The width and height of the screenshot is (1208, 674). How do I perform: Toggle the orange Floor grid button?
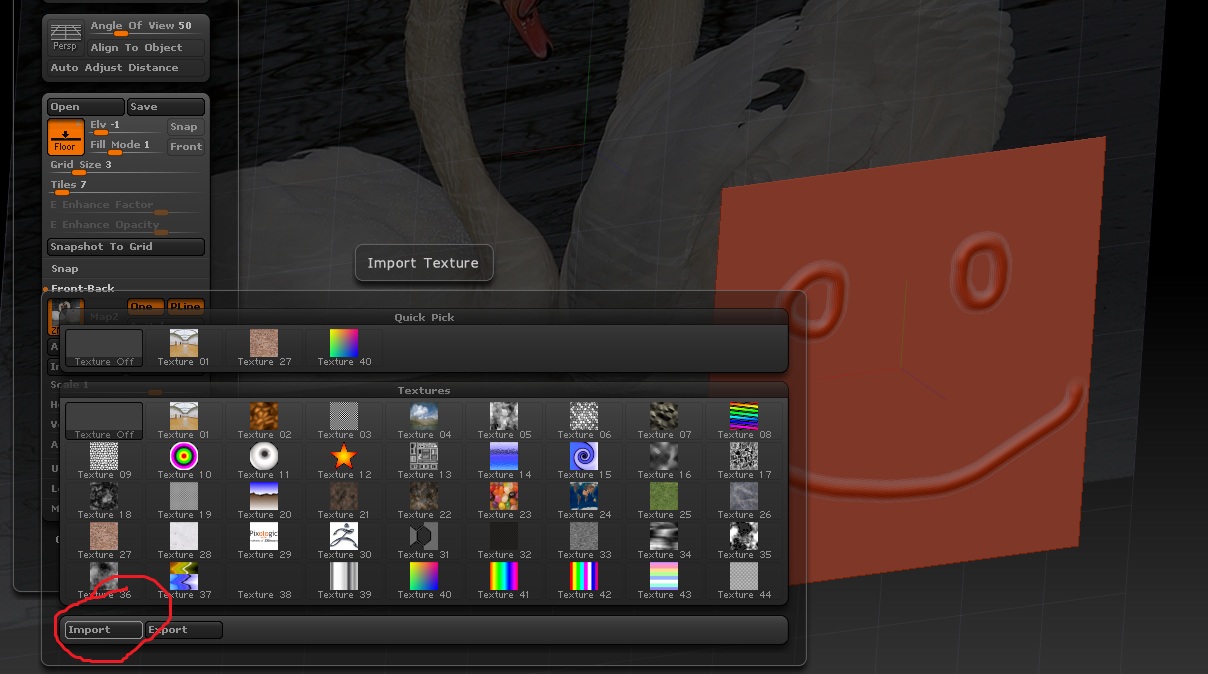pos(65,137)
